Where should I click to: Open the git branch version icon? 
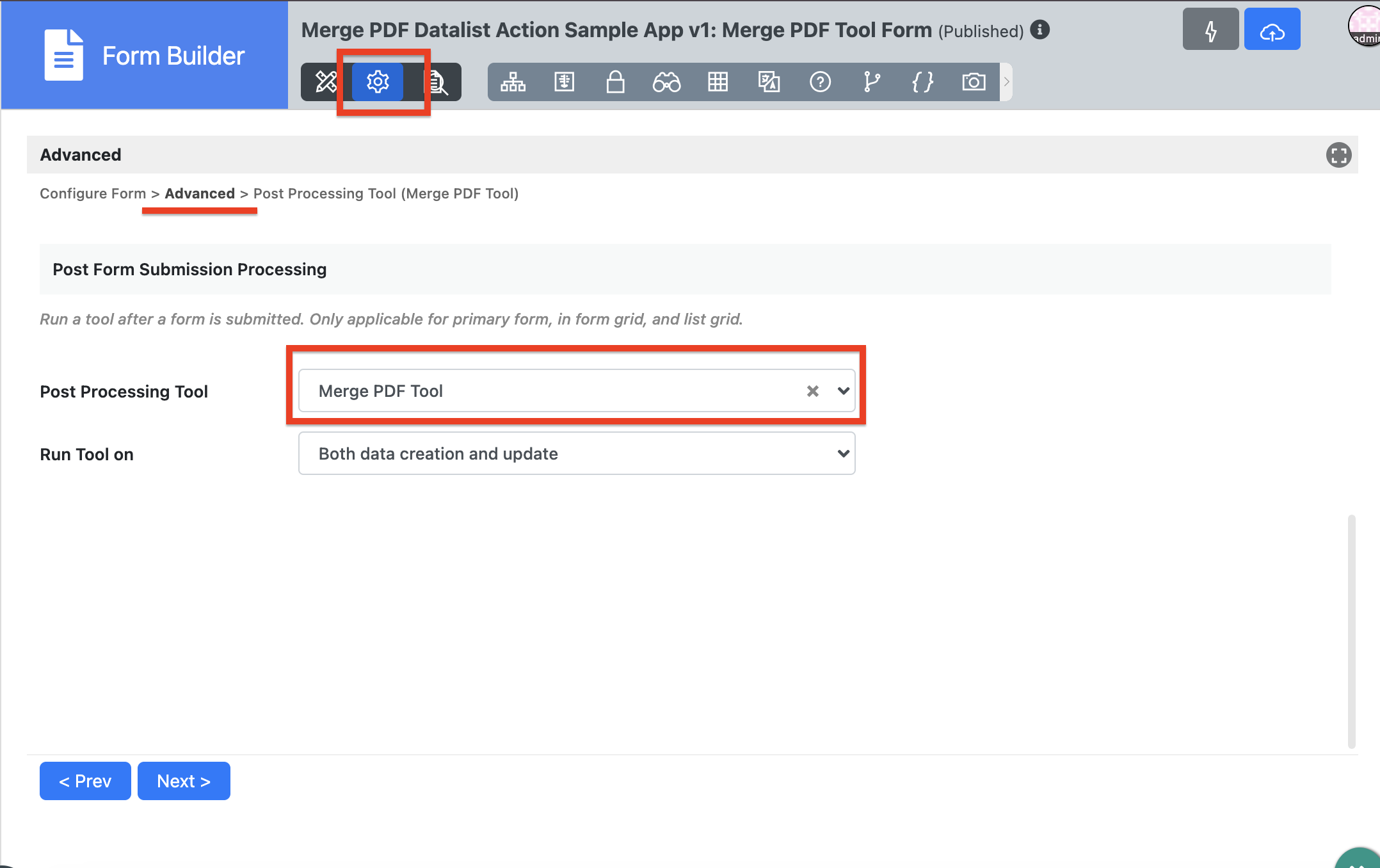(x=871, y=82)
